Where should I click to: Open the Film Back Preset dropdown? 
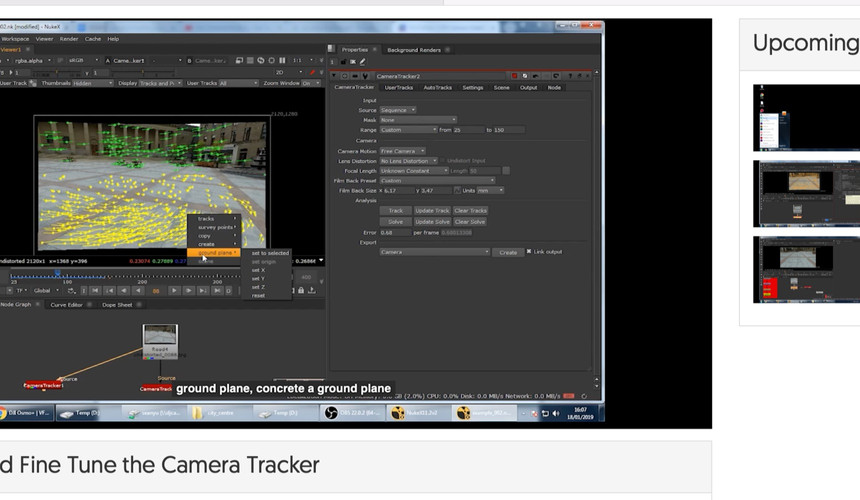coord(437,181)
